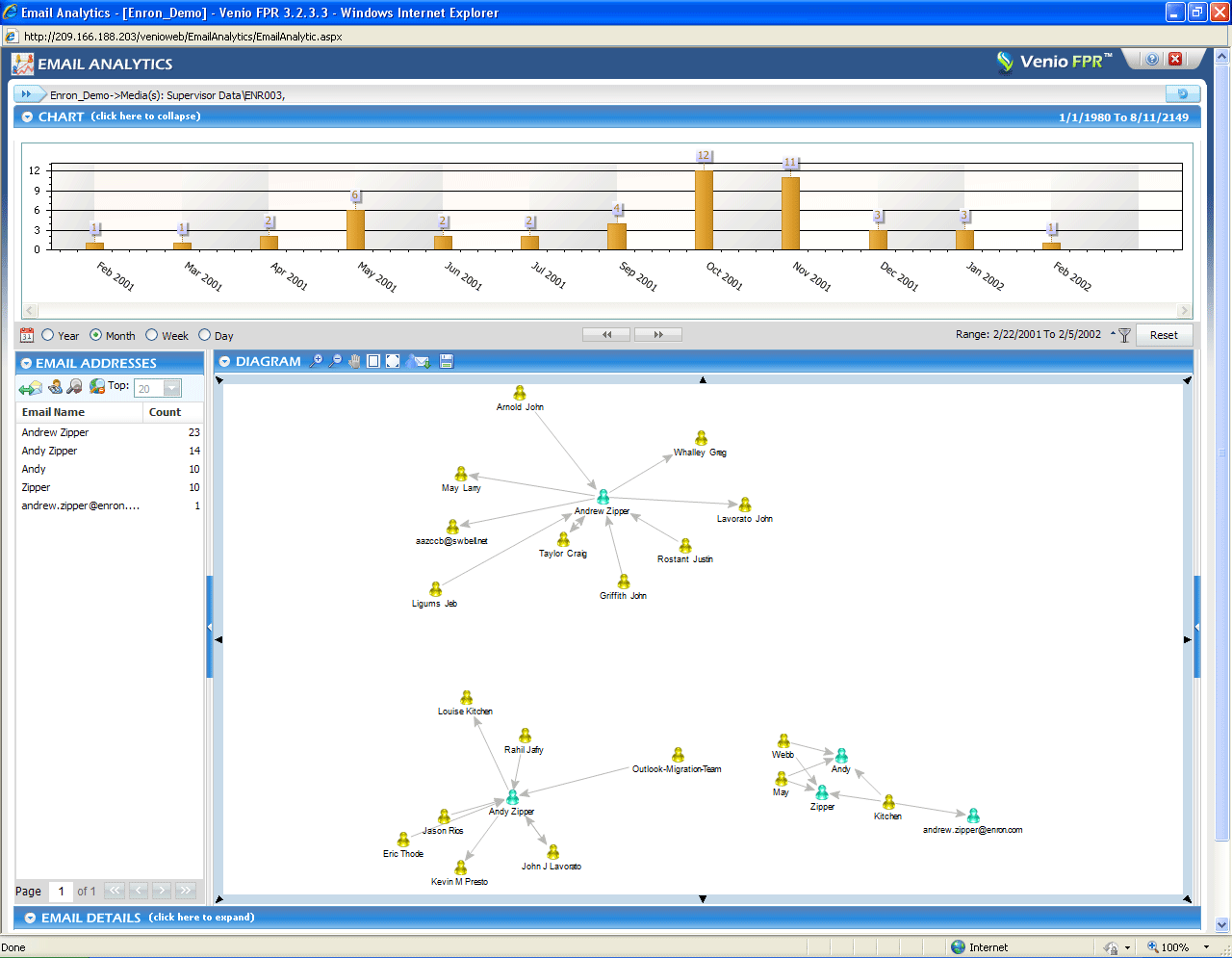Click the small arrow beside the Range filter
The image size is (1232, 958).
pos(1113,334)
